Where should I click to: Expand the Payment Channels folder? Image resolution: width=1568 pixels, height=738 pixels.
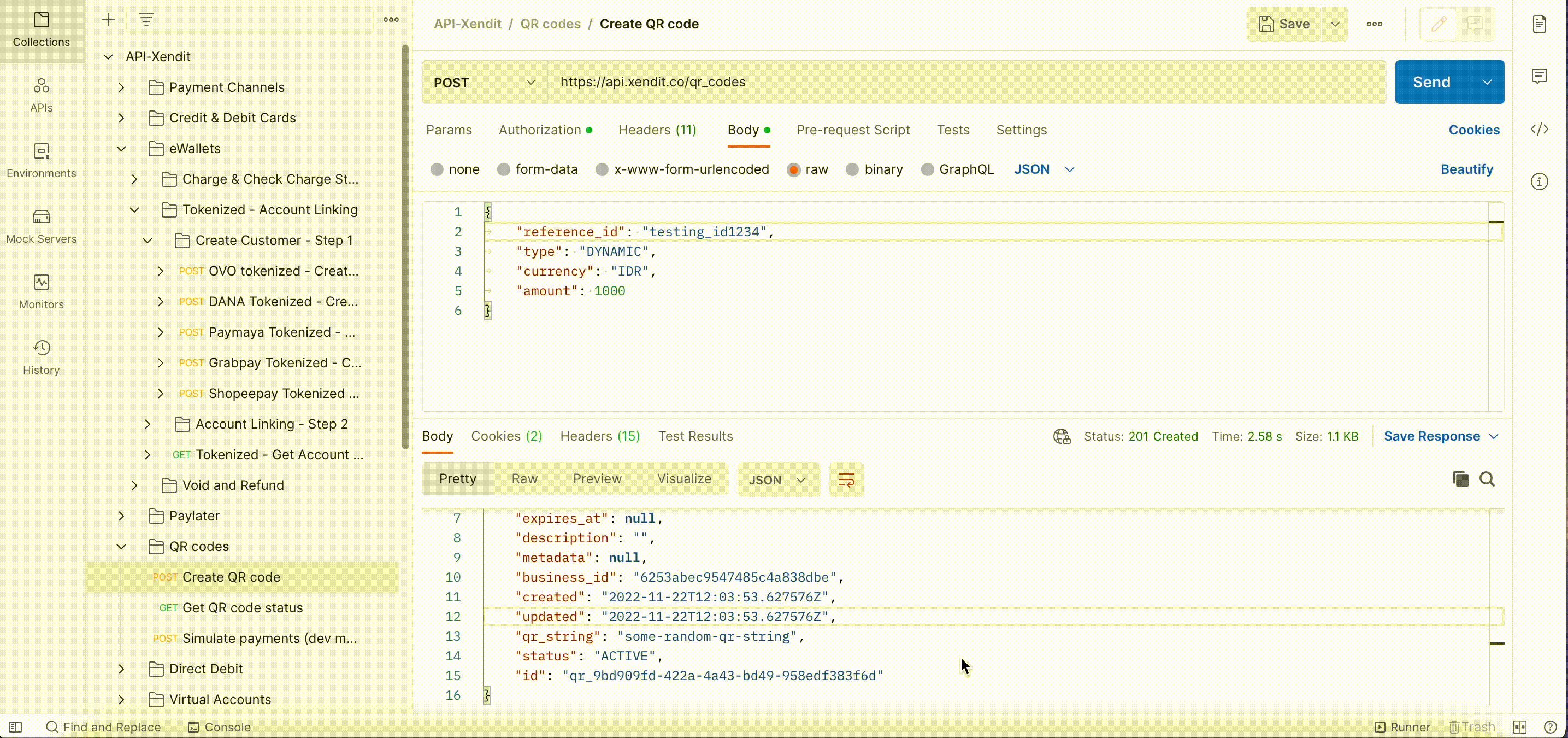pyautogui.click(x=121, y=87)
